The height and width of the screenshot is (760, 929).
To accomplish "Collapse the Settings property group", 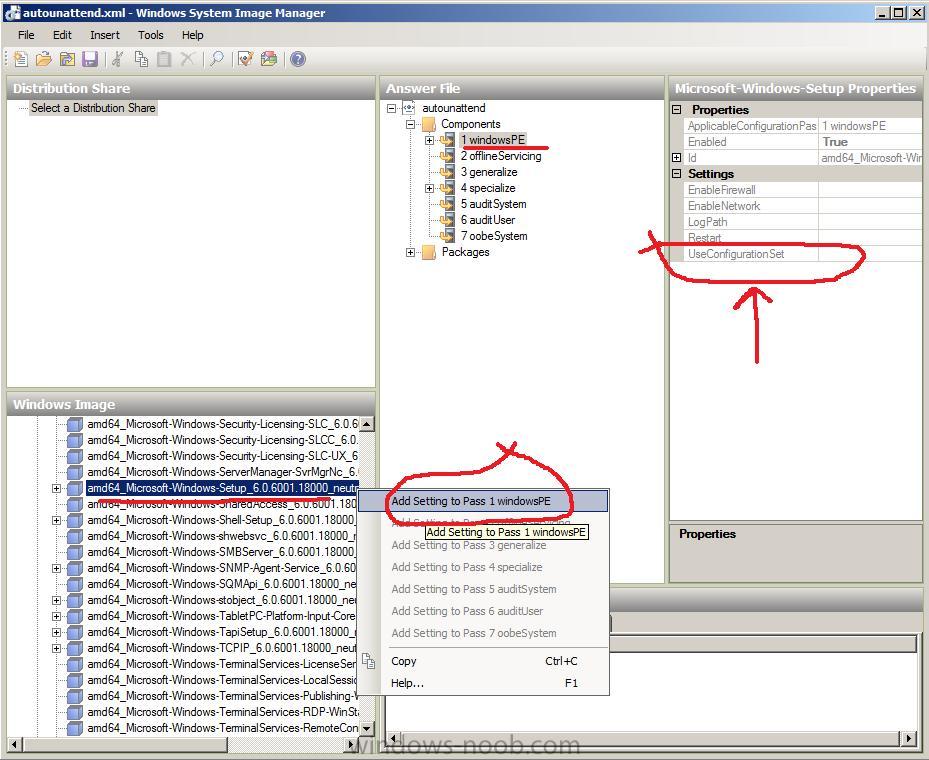I will tap(677, 174).
